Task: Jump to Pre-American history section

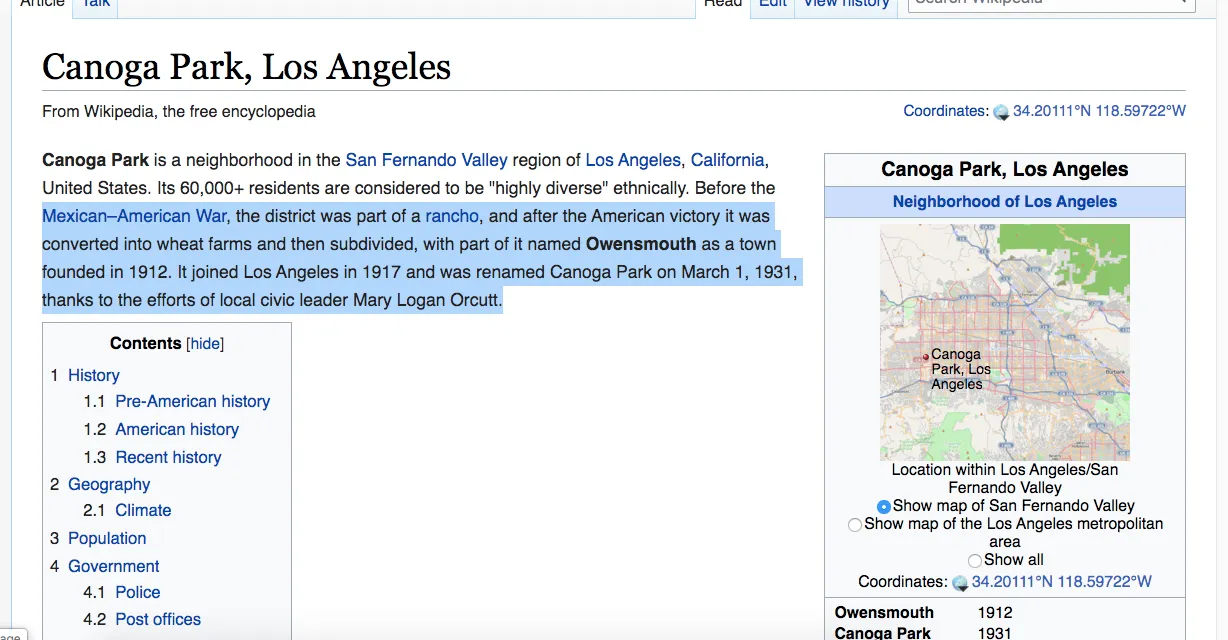Action: click(193, 401)
